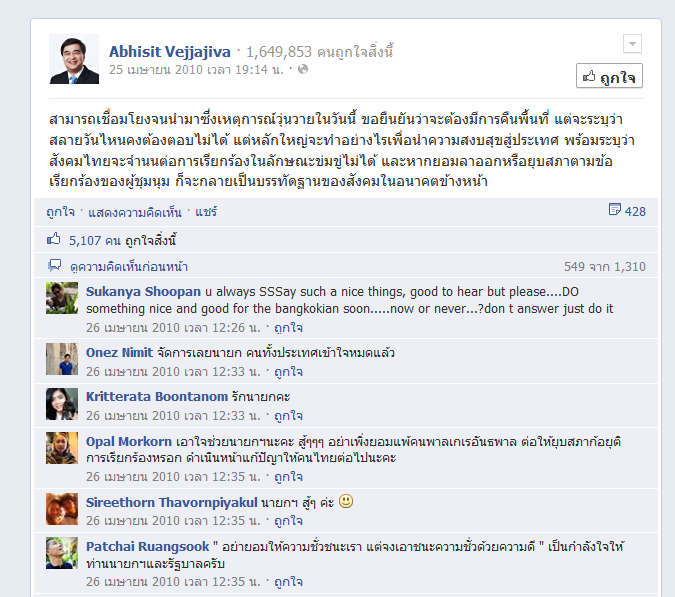Screen dimensions: 675x597
Task: Click the ถูกใจ thumbs-up page like button
Action: point(609,76)
